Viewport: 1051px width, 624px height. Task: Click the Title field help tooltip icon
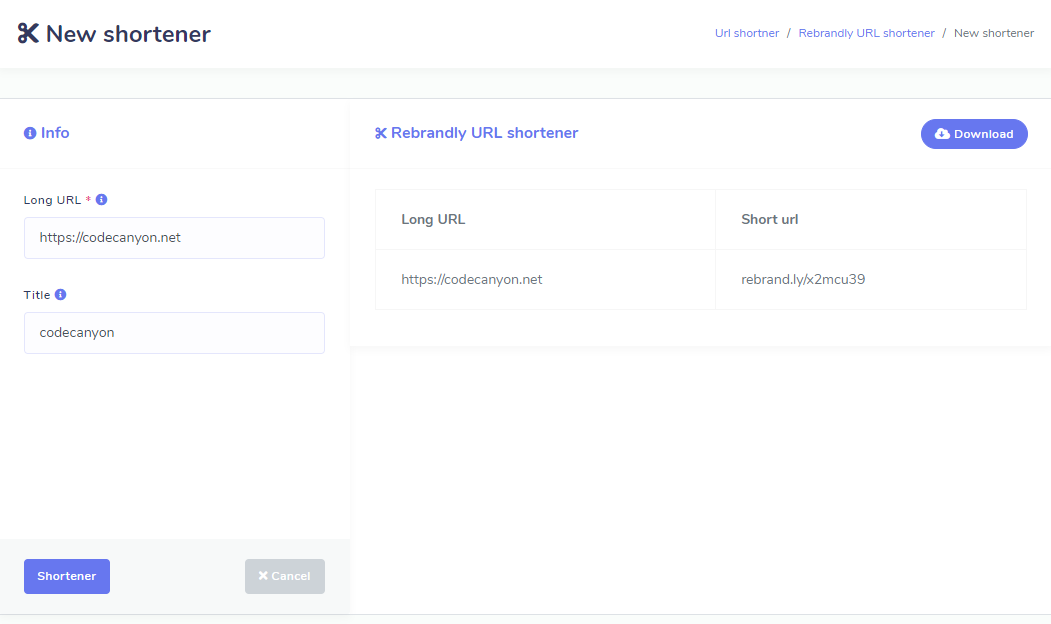pos(61,295)
